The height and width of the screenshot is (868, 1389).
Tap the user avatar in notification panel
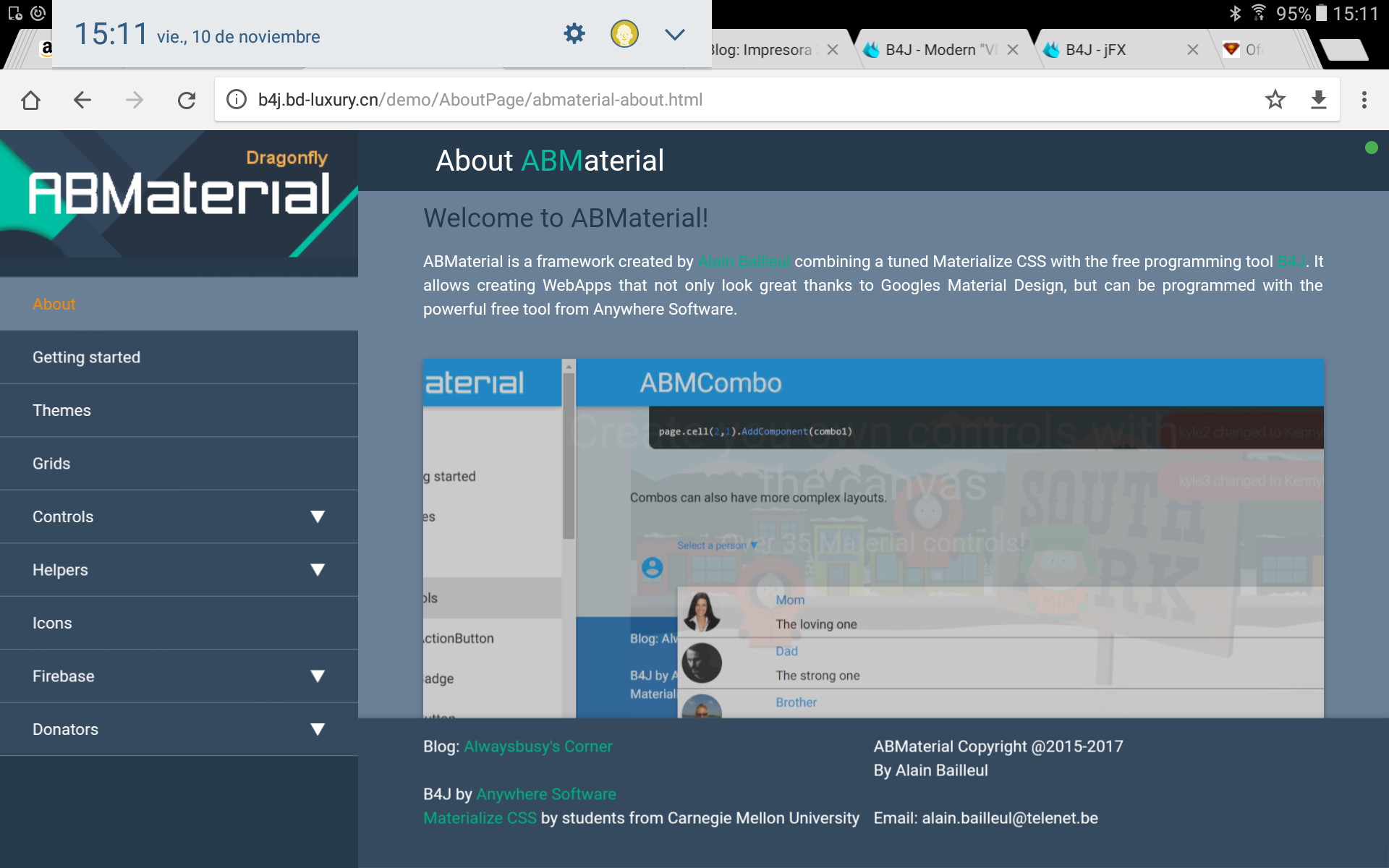(624, 34)
